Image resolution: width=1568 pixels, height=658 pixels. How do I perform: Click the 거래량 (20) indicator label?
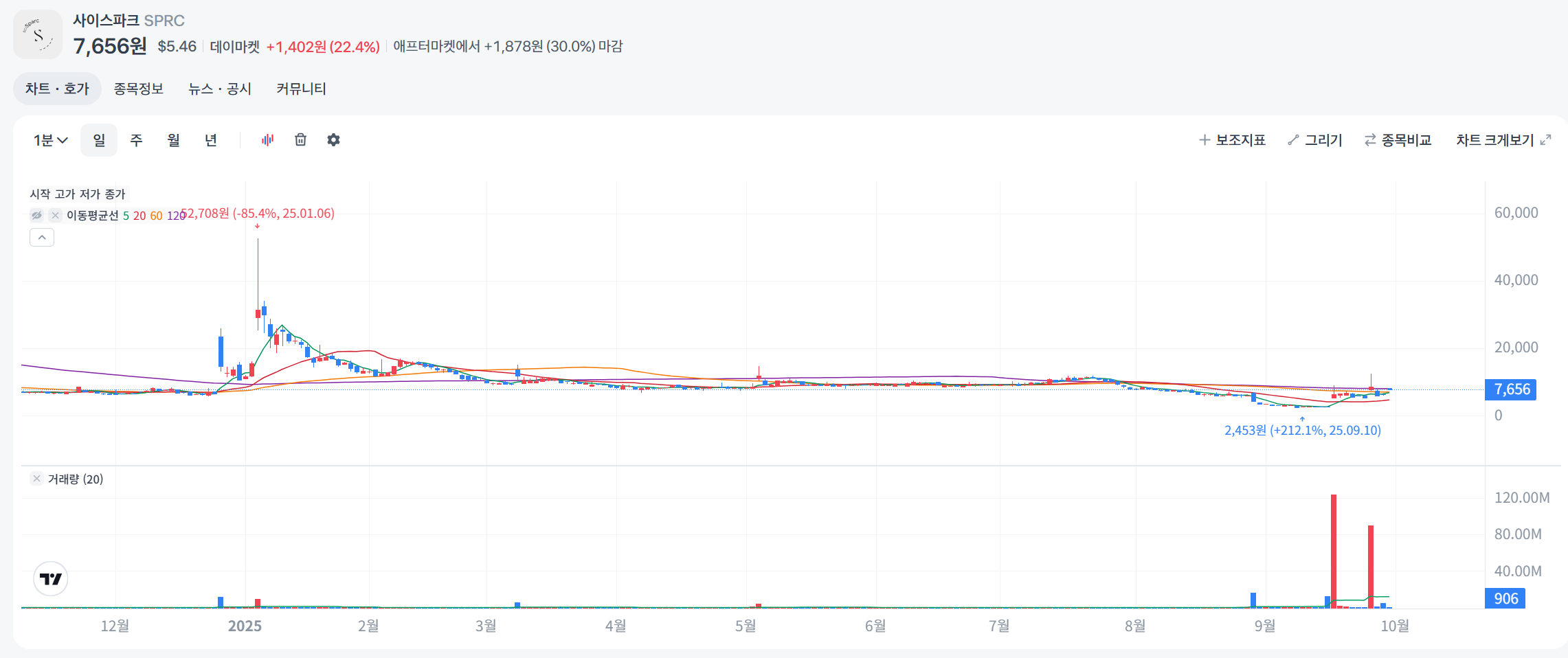76,479
